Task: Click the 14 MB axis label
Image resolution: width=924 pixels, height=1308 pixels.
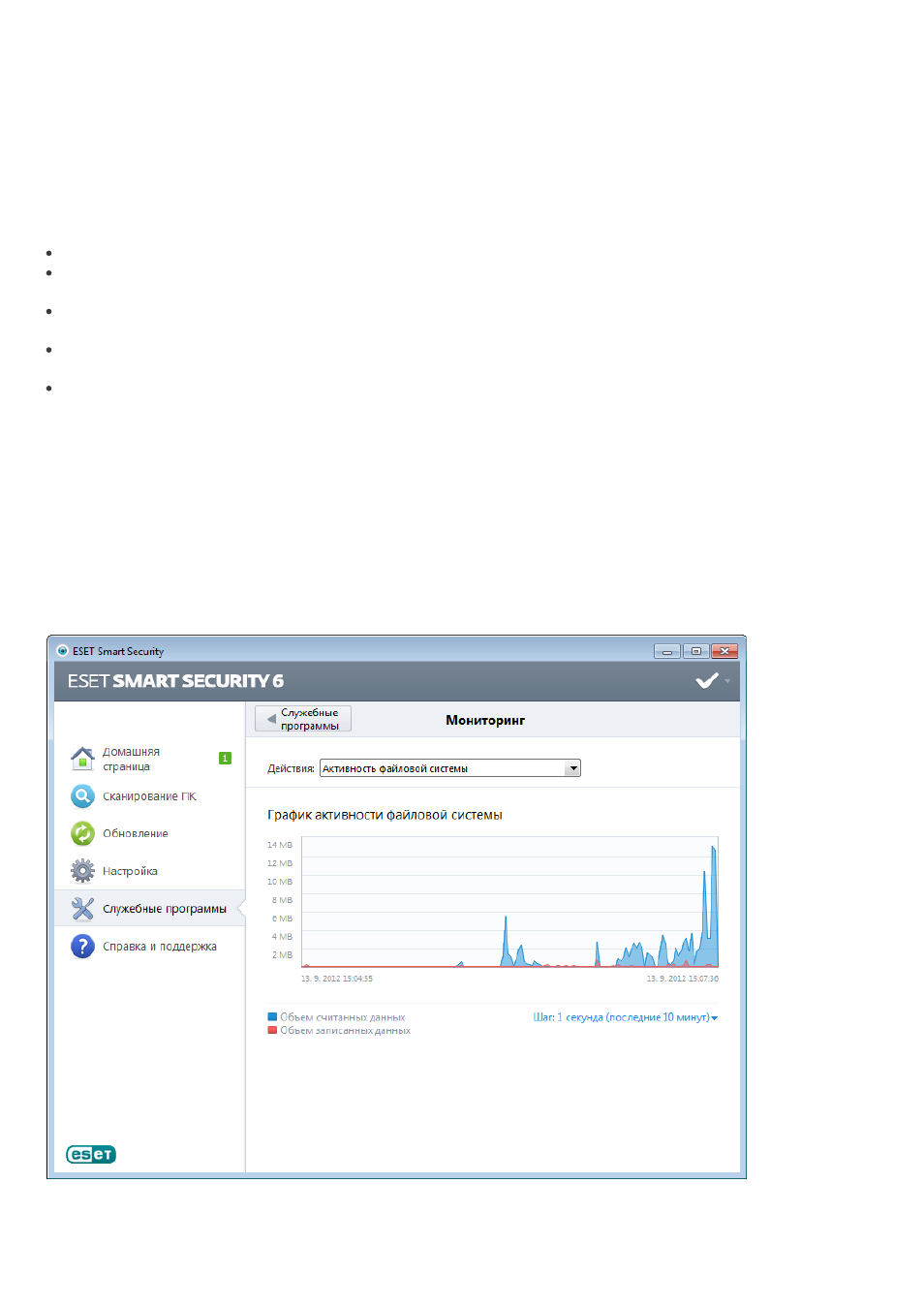Action: click(x=280, y=845)
